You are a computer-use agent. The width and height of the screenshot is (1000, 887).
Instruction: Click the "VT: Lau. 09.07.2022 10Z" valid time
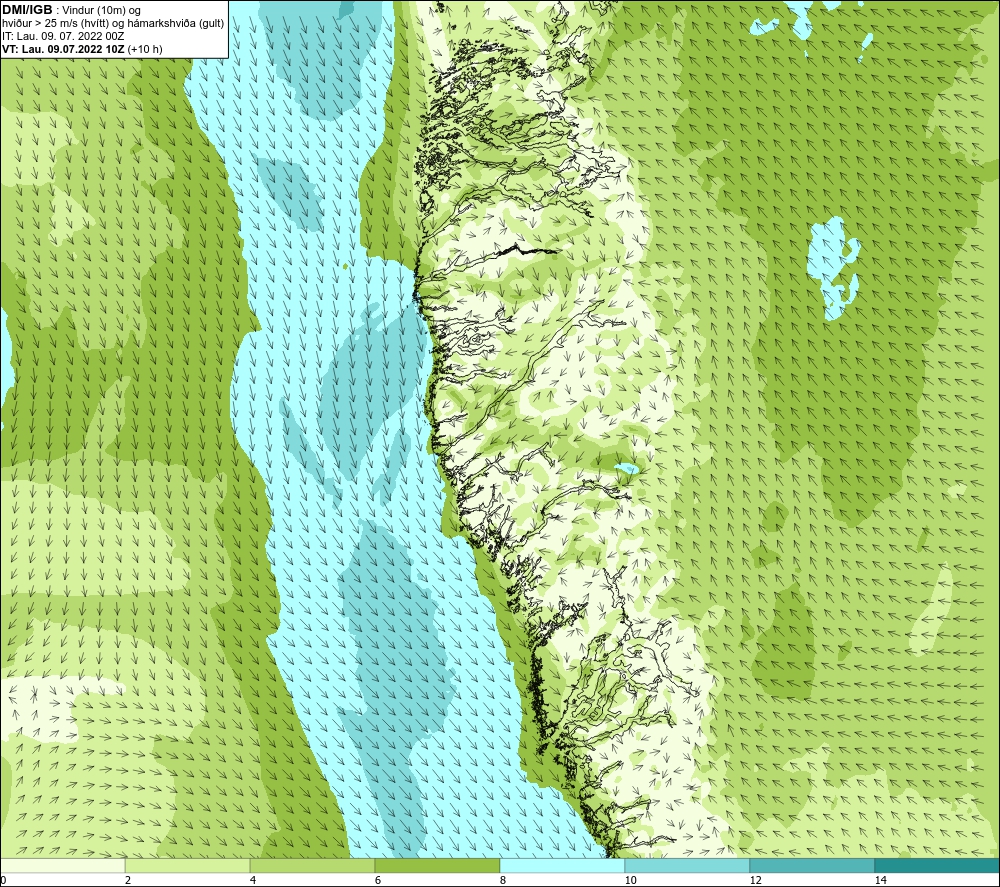pos(64,49)
